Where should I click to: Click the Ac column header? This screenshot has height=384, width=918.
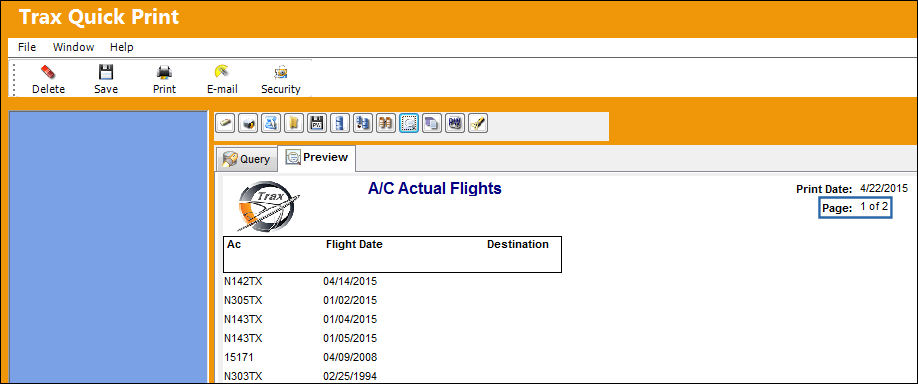tap(234, 245)
